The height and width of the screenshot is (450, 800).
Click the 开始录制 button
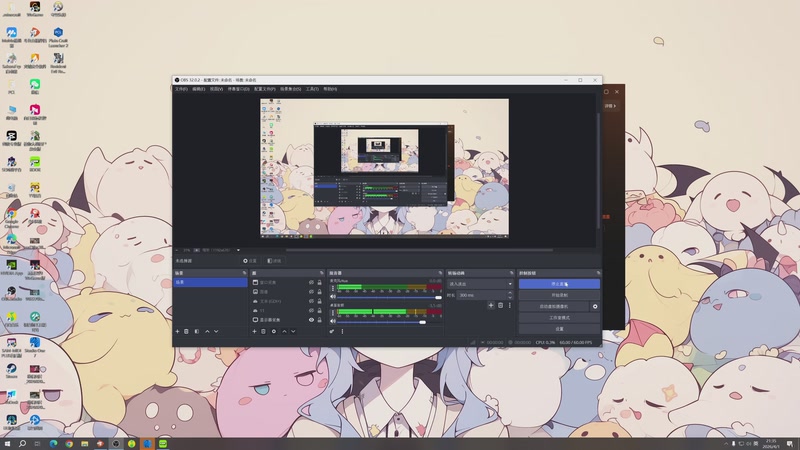tap(559, 295)
